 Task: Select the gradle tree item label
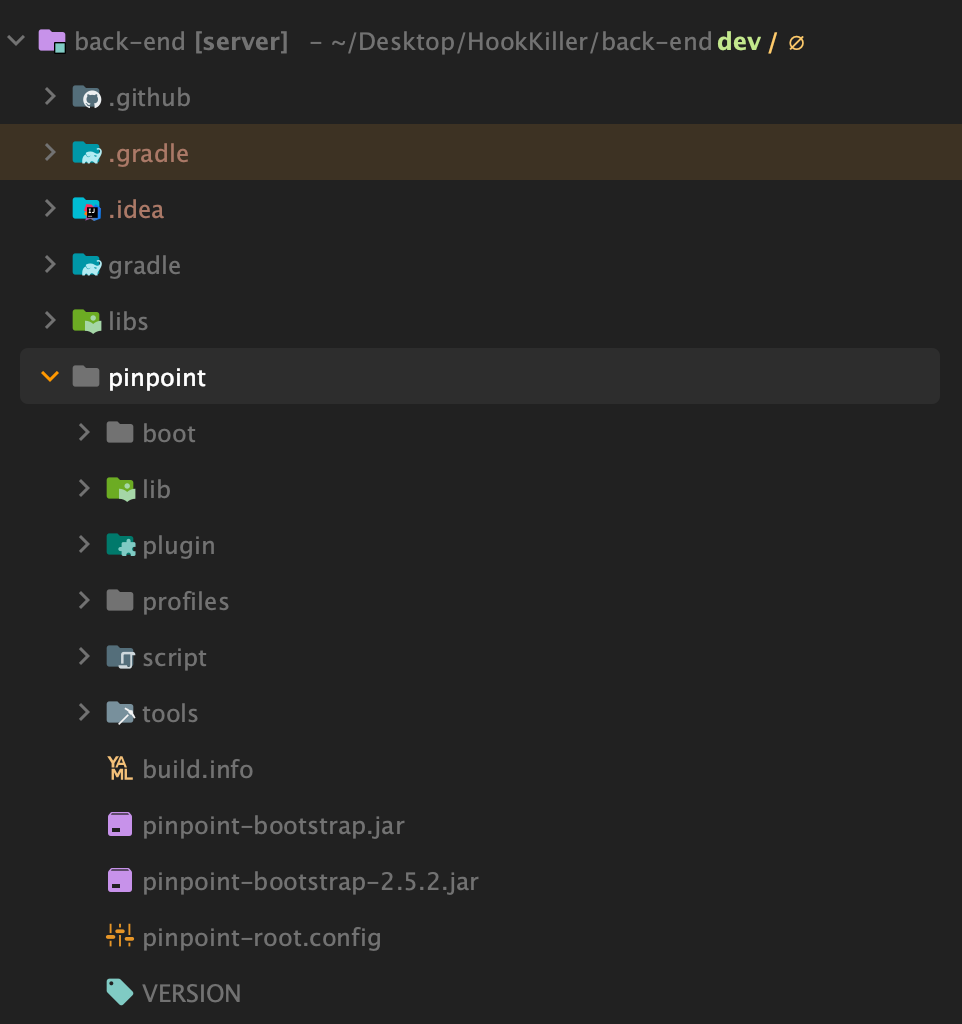coord(144,266)
